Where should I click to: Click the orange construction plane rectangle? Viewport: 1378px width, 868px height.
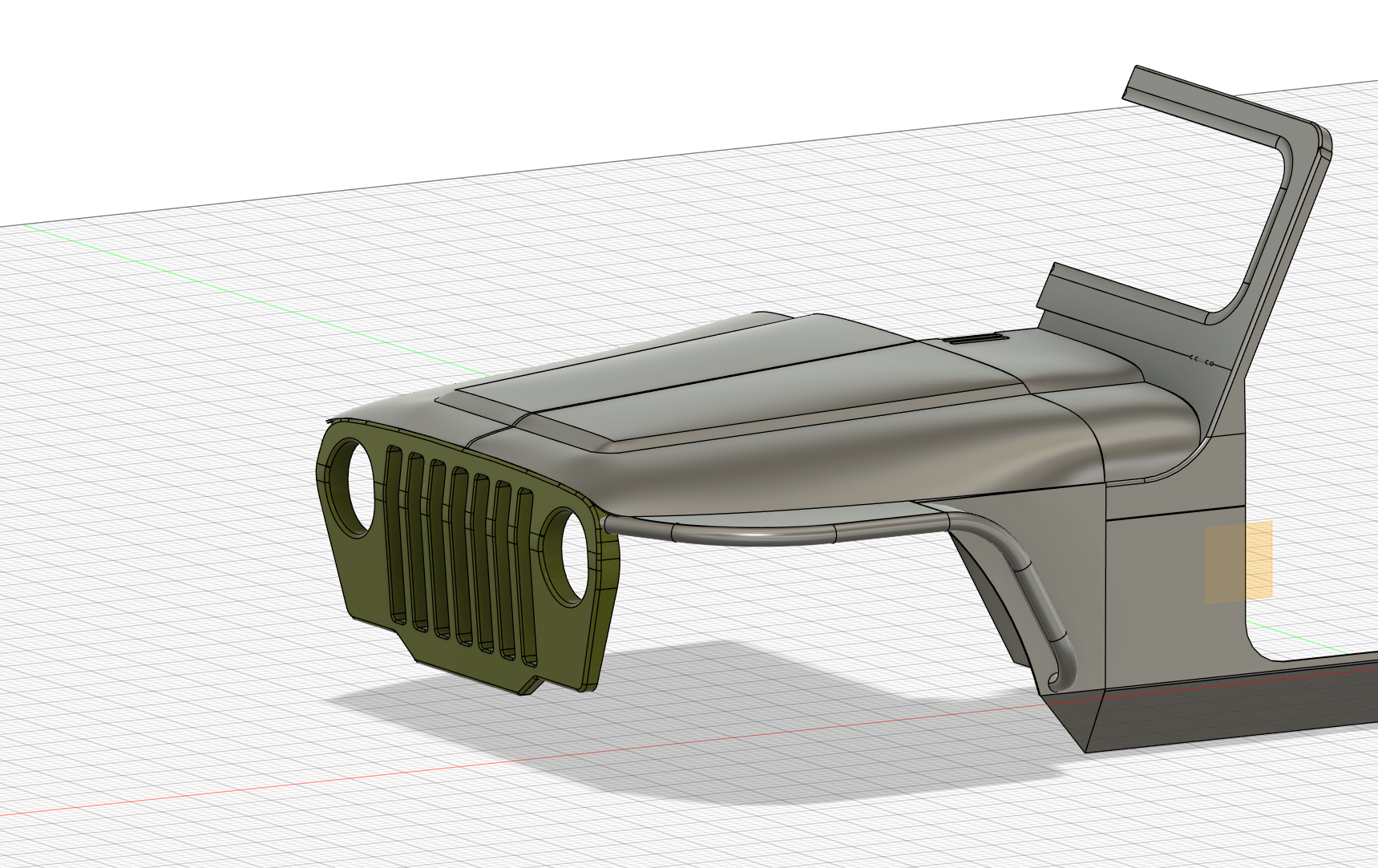point(1239,562)
